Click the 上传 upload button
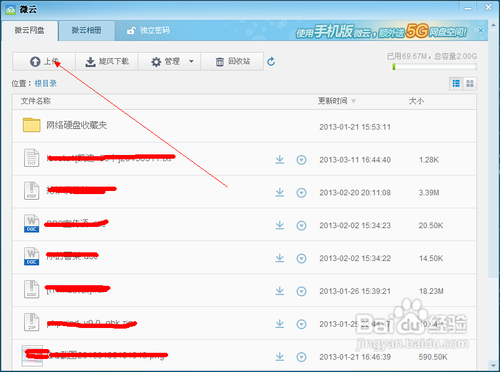500x372 pixels. (44, 61)
